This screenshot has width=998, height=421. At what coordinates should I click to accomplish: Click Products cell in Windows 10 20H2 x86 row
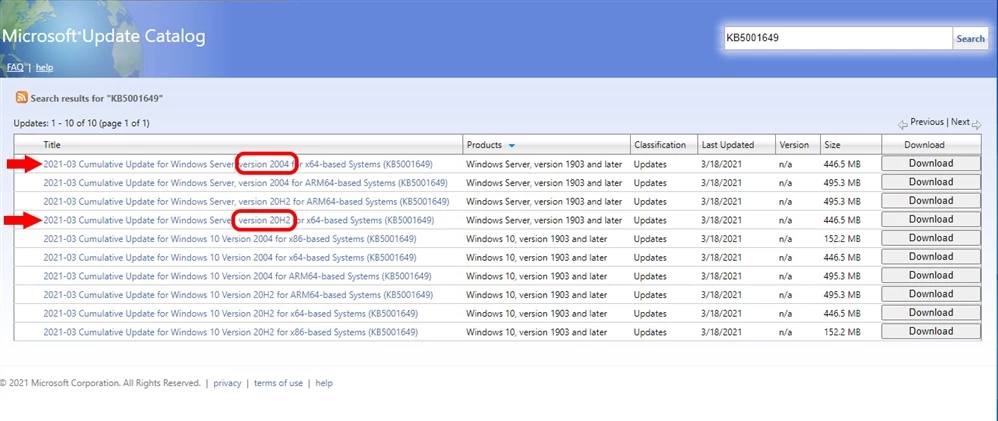click(537, 332)
